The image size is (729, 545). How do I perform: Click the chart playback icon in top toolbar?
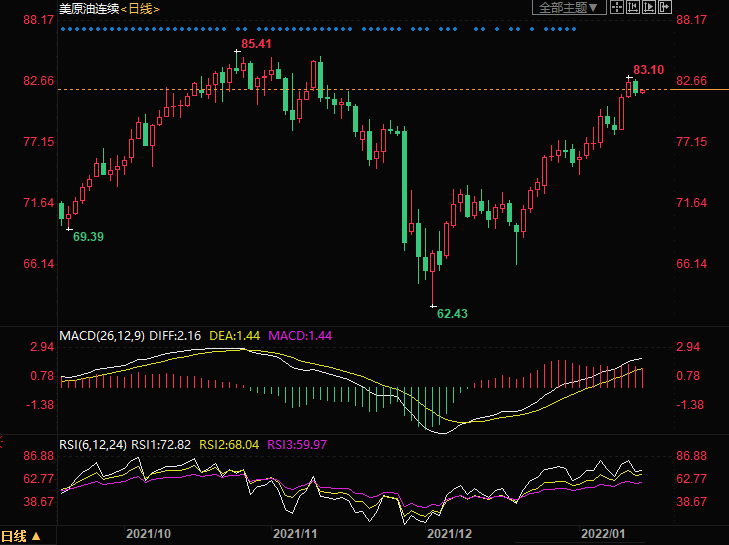648,8
